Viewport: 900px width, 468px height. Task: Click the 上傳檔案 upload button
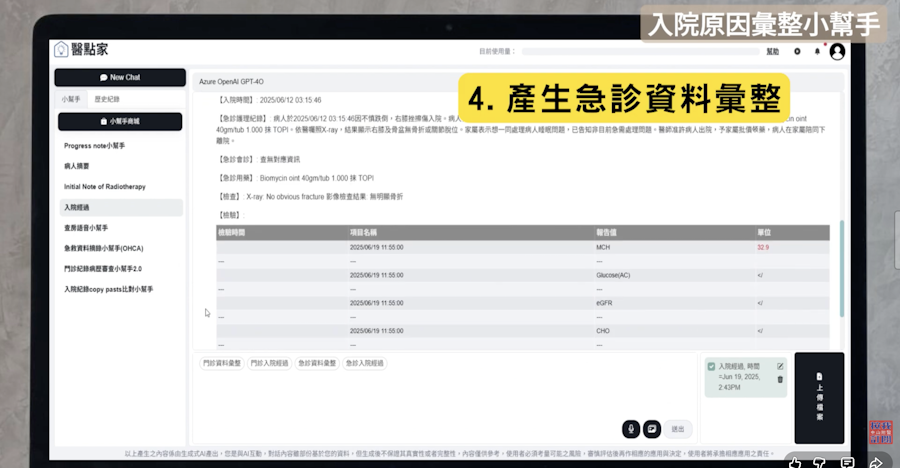[818, 397]
